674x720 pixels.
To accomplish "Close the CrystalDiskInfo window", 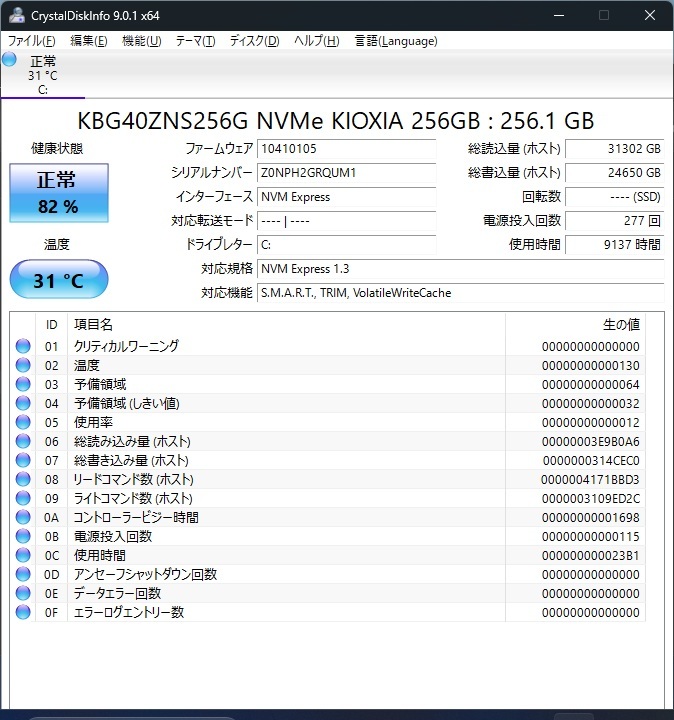I will [x=650, y=15].
